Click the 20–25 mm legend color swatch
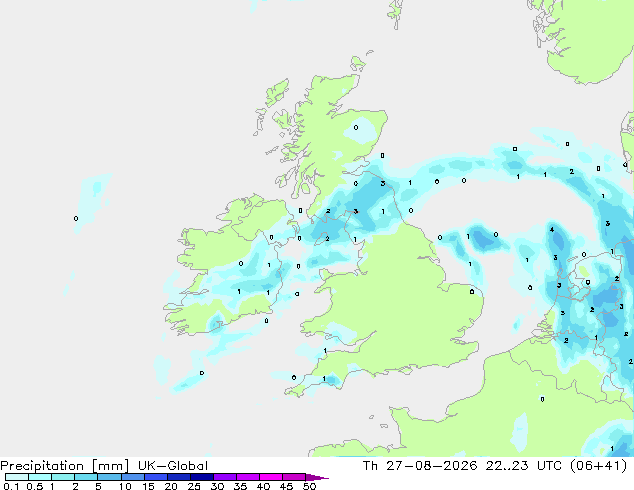 coord(179,477)
